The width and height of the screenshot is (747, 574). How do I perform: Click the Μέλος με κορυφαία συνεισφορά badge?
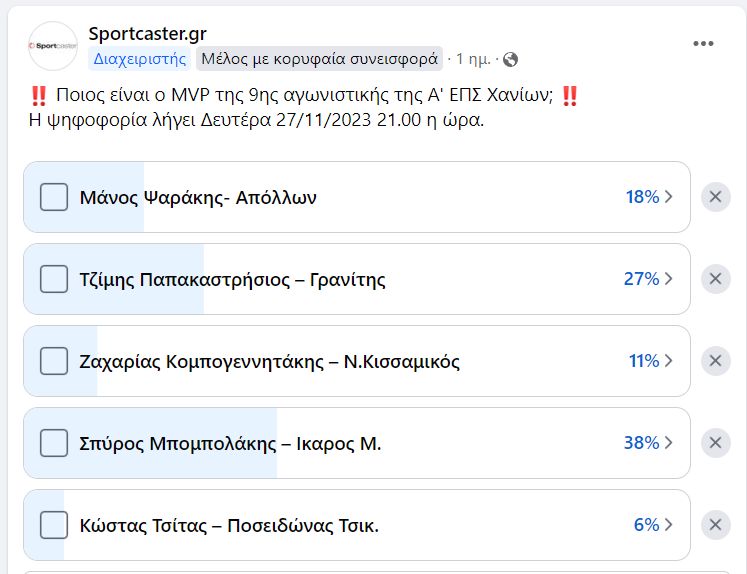point(319,59)
